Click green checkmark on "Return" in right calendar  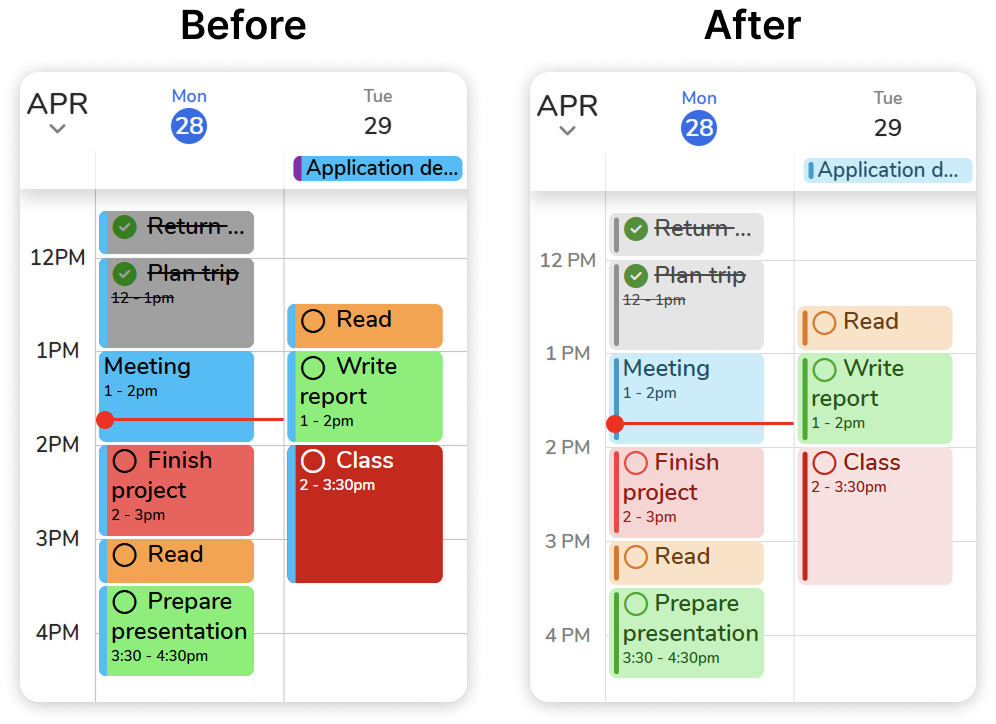click(636, 229)
